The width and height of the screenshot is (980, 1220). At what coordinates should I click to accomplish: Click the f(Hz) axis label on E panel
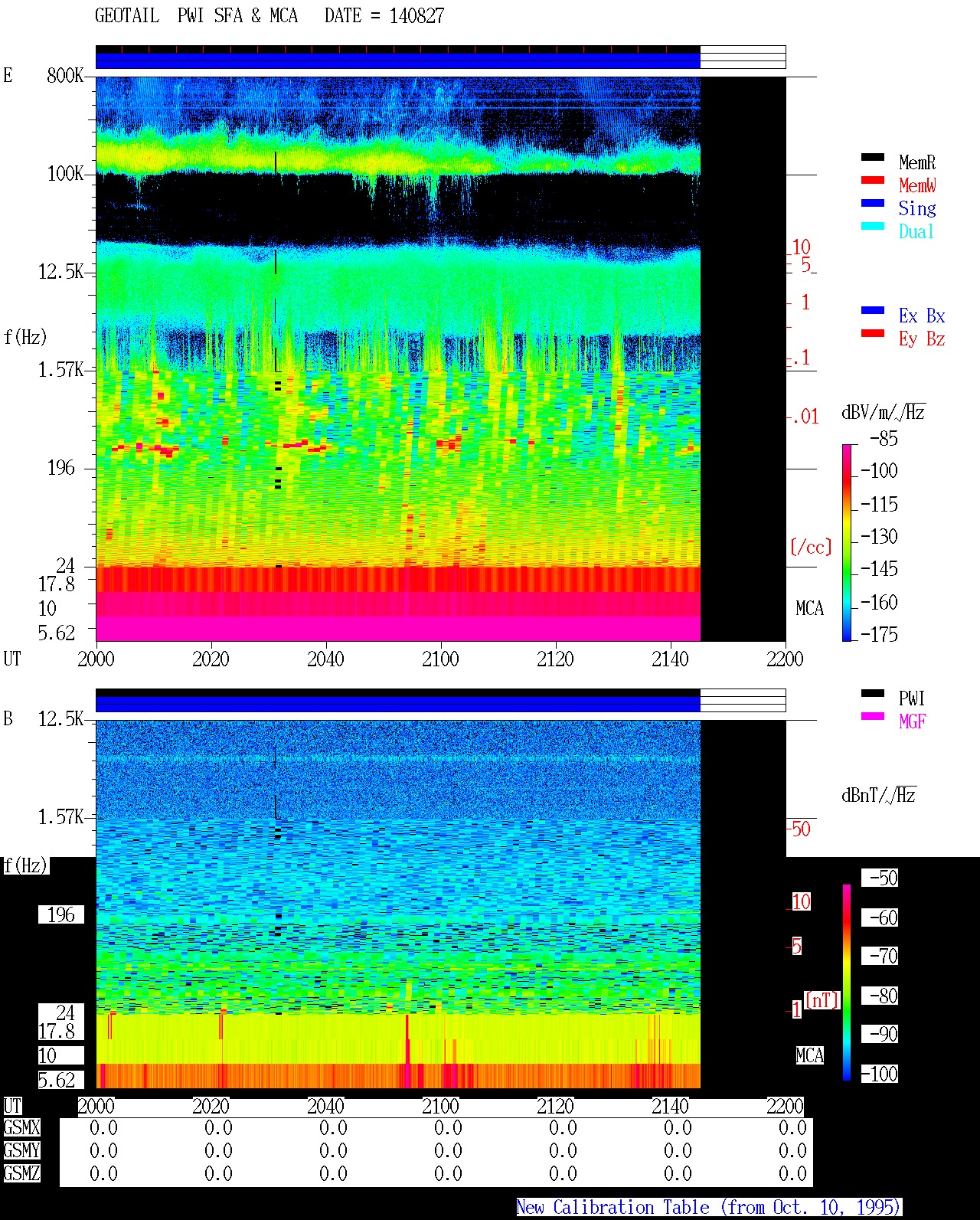tap(25, 337)
